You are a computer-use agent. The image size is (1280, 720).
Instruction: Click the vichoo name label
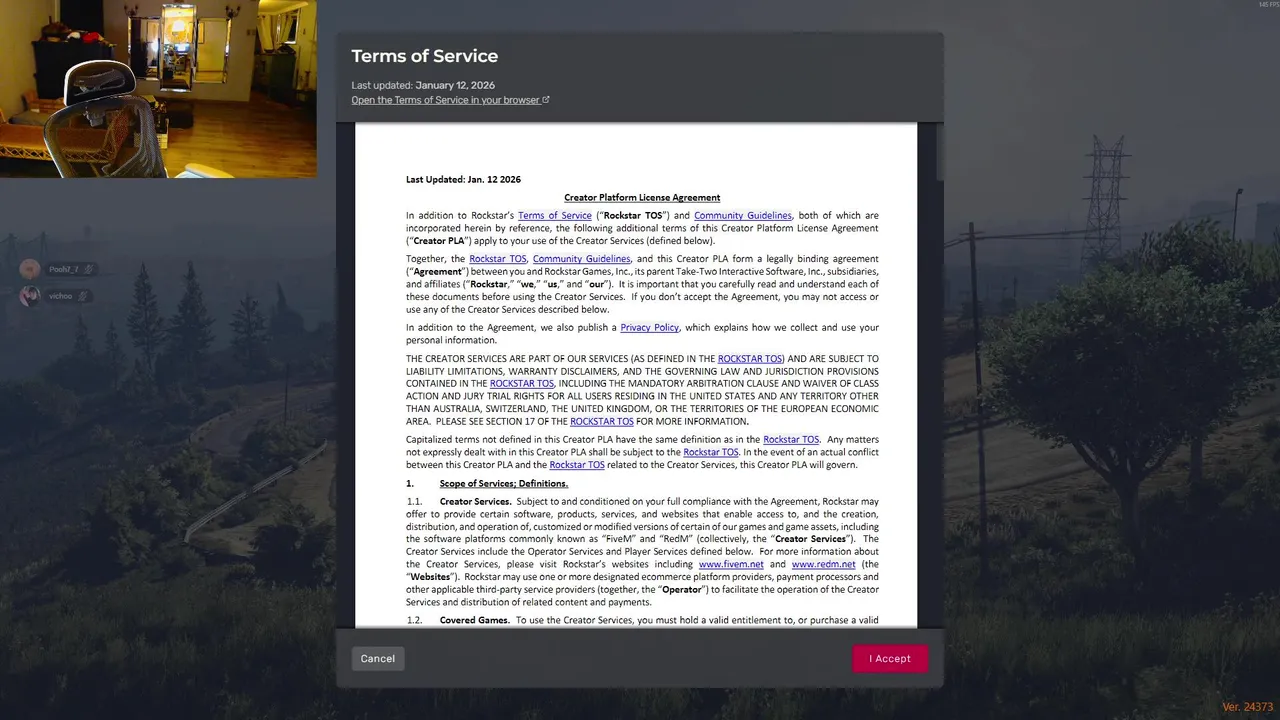point(61,296)
